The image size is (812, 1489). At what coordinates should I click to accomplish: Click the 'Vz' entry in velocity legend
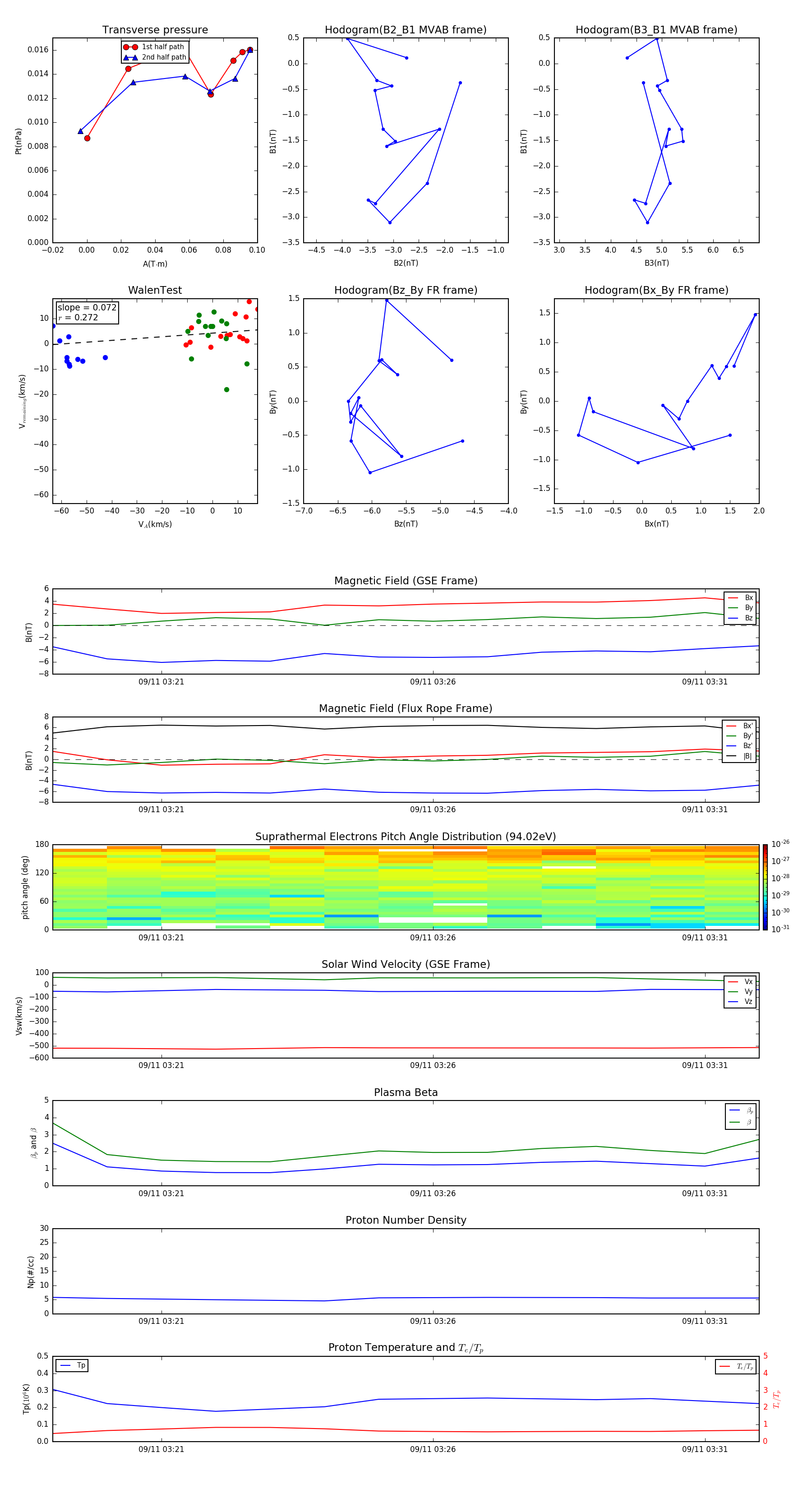click(x=740, y=1002)
